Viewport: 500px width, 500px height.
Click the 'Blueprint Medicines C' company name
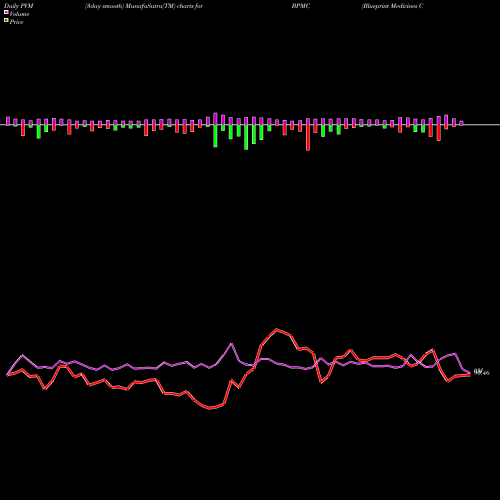[x=392, y=6]
